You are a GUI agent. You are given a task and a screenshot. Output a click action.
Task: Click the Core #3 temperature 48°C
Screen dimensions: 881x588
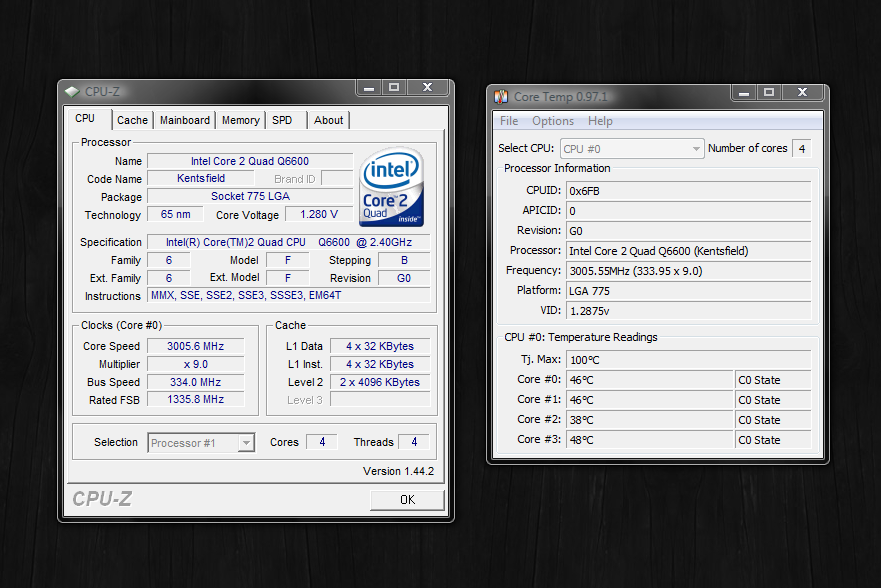650,440
